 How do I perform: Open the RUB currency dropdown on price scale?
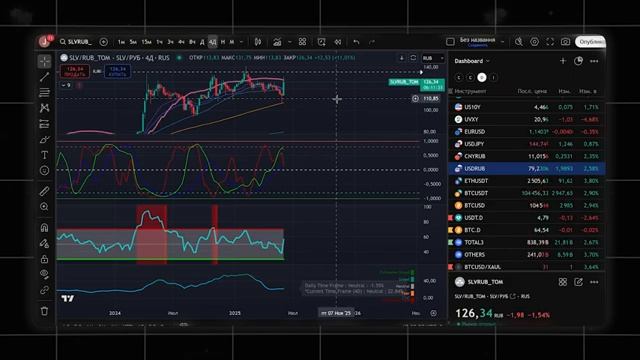point(433,58)
